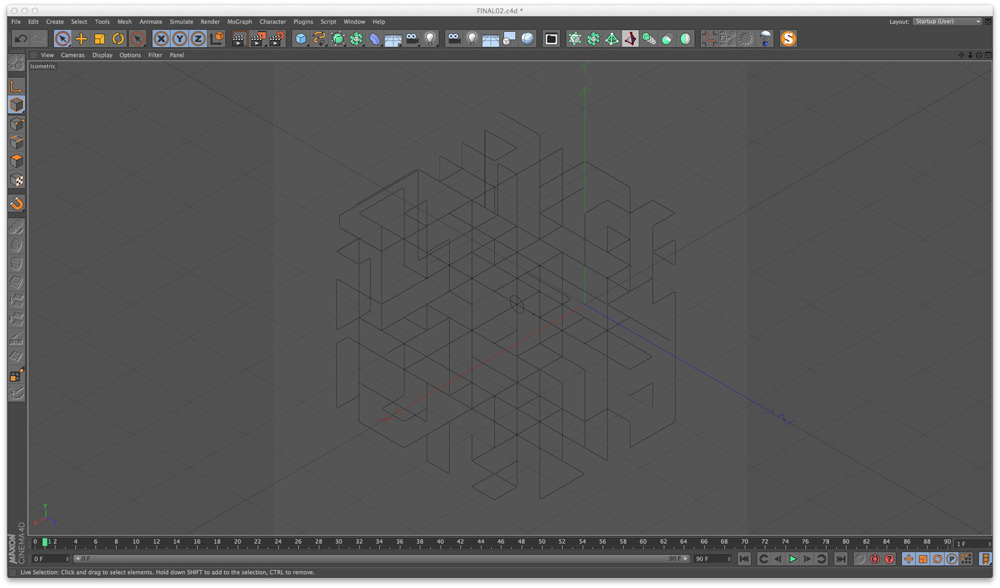The height and width of the screenshot is (588, 1000).
Task: Click the start frame 0 F field
Action: (50, 559)
